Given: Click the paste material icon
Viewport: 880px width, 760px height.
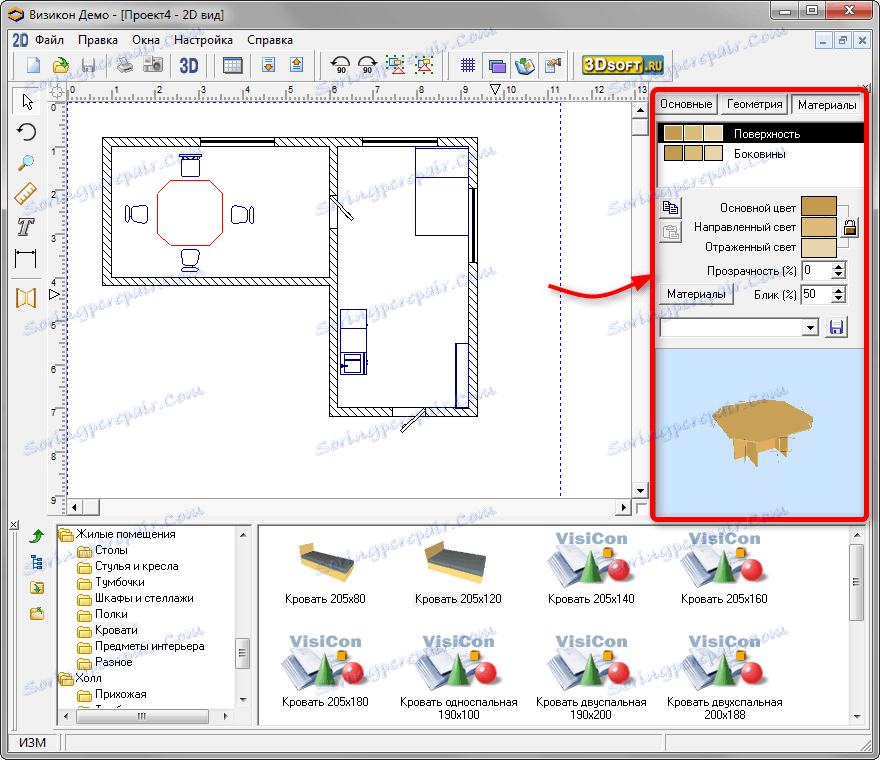Looking at the screenshot, I should click(x=670, y=231).
